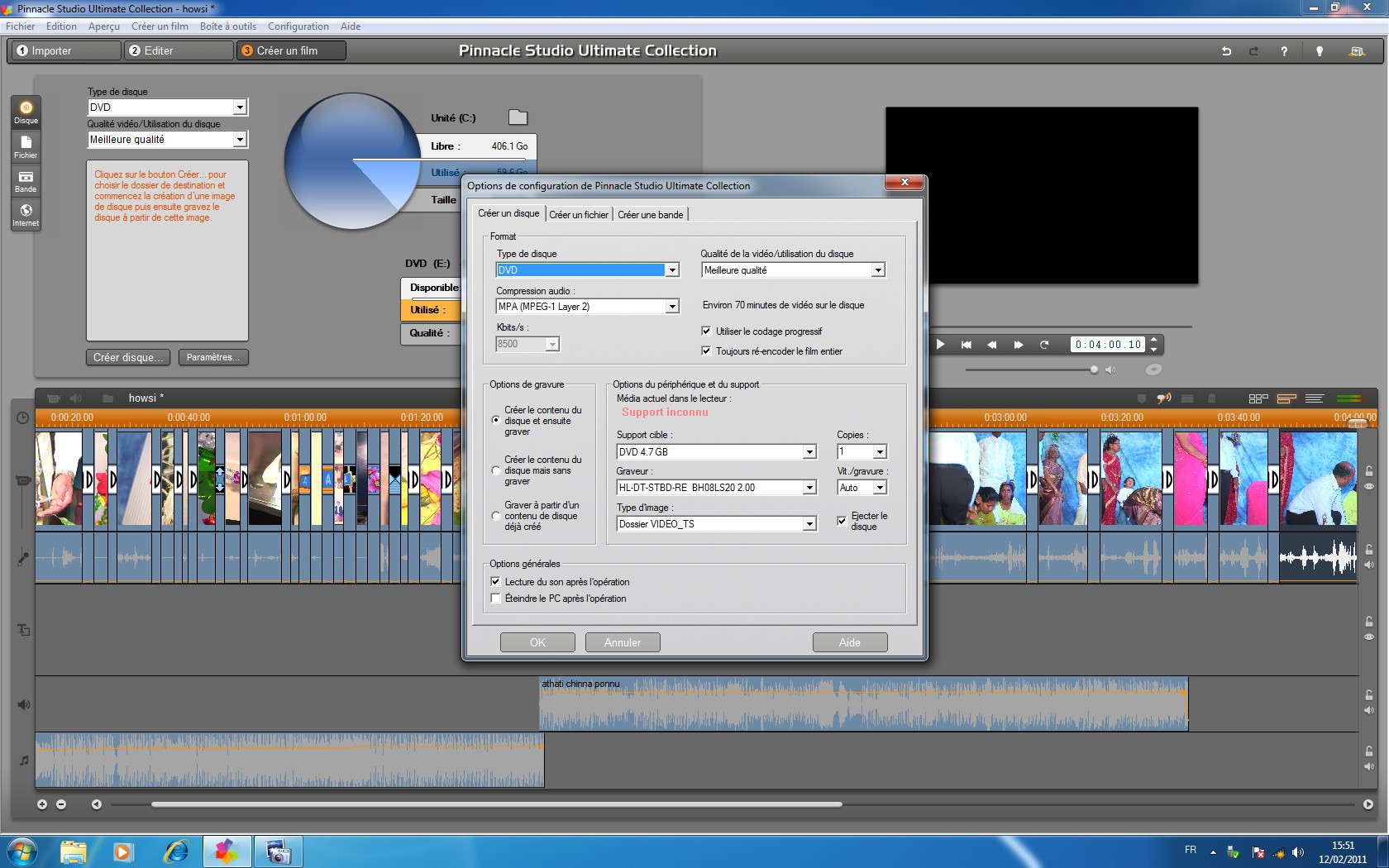Open 'Graveur' HL-DT-STBD-RE dropdown
The height and width of the screenshot is (868, 1389).
tap(809, 488)
